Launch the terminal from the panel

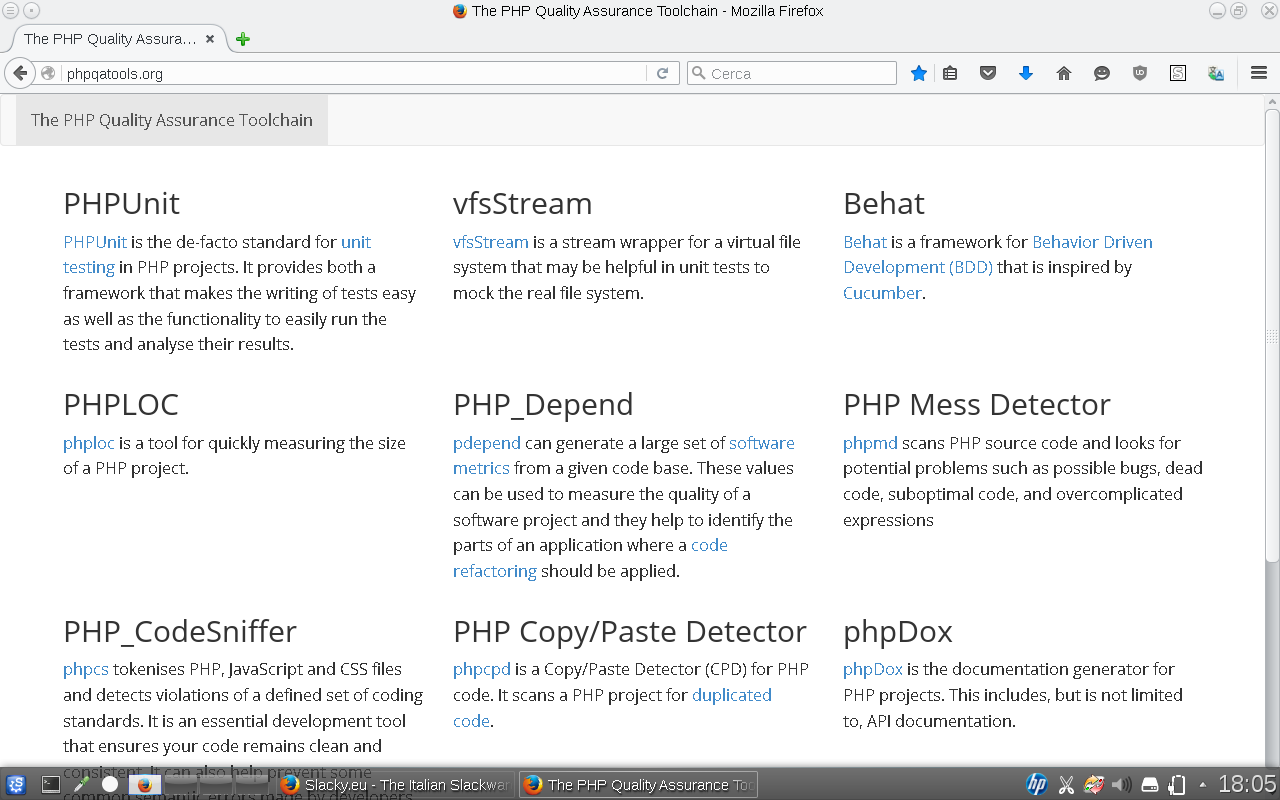coord(51,784)
